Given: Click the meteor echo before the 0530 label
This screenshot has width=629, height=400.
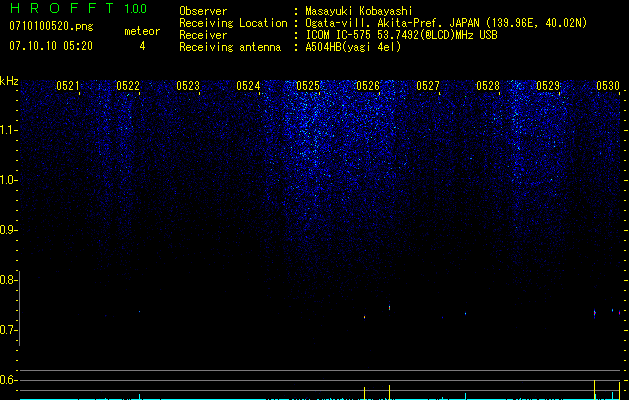Looking at the screenshot, I should (x=595, y=313).
